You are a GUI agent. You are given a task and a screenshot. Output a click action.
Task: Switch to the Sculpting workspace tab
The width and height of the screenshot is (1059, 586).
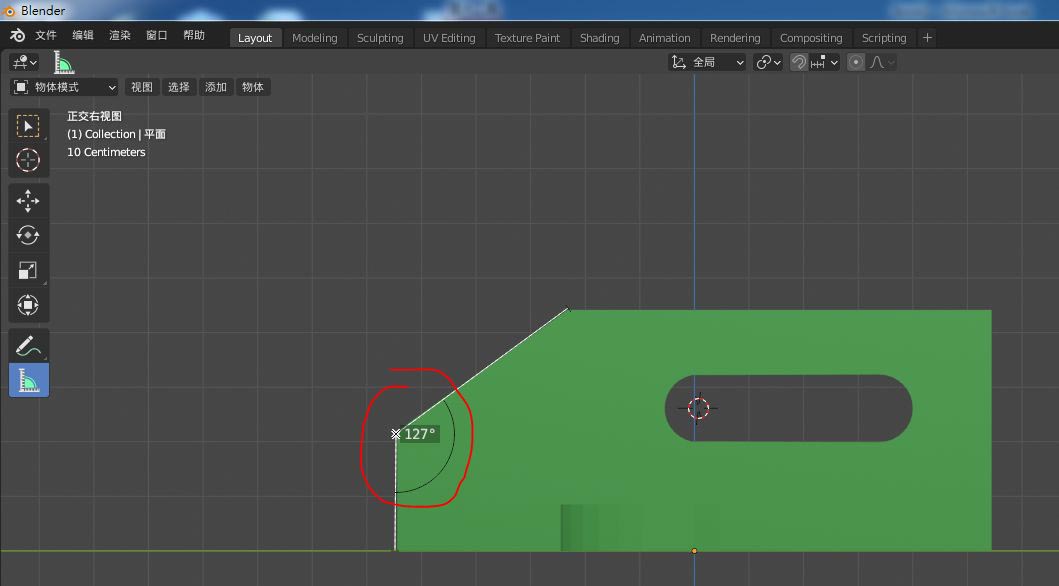(380, 38)
